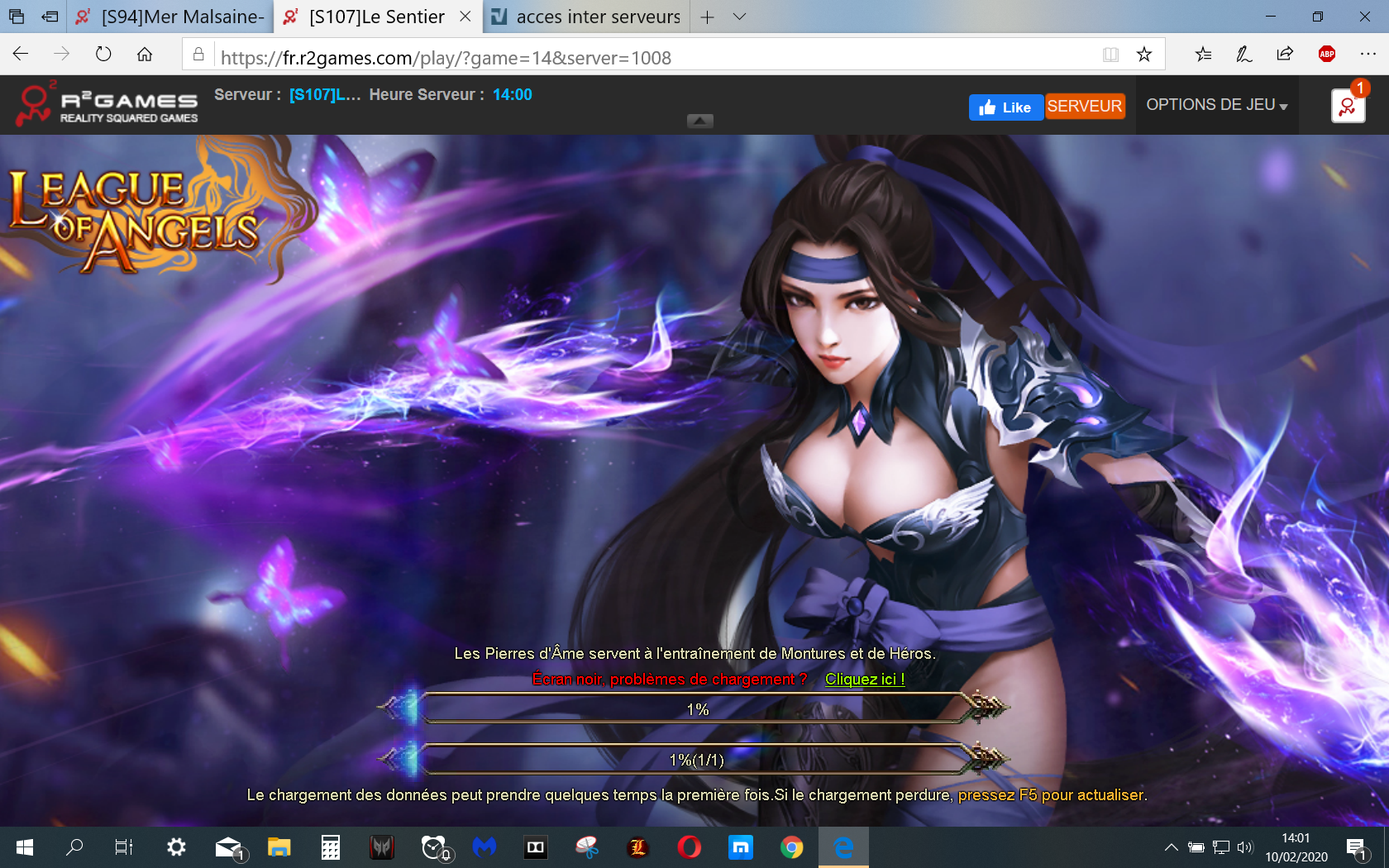Image resolution: width=1389 pixels, height=868 pixels.
Task: Open the Share page icon
Action: [x=1285, y=55]
